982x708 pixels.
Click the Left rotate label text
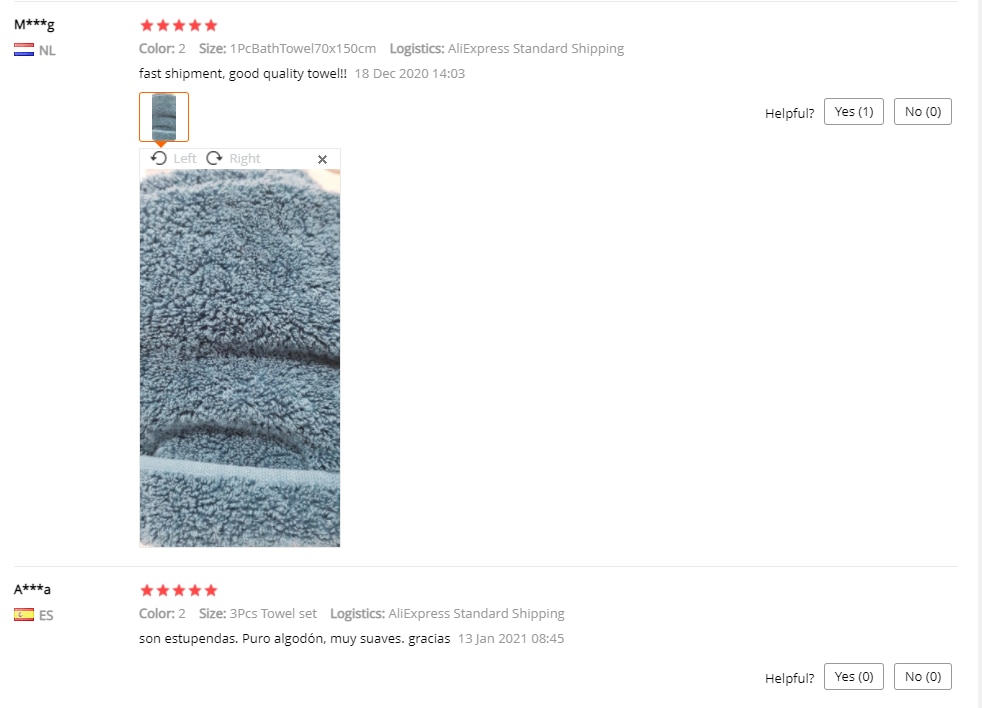[x=185, y=159]
